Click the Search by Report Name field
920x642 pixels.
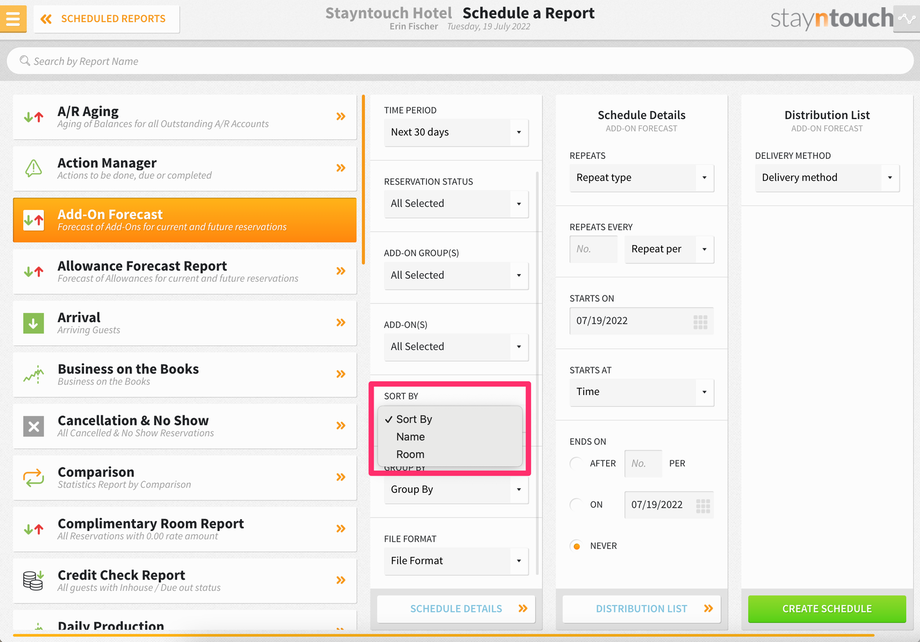pyautogui.click(x=460, y=61)
